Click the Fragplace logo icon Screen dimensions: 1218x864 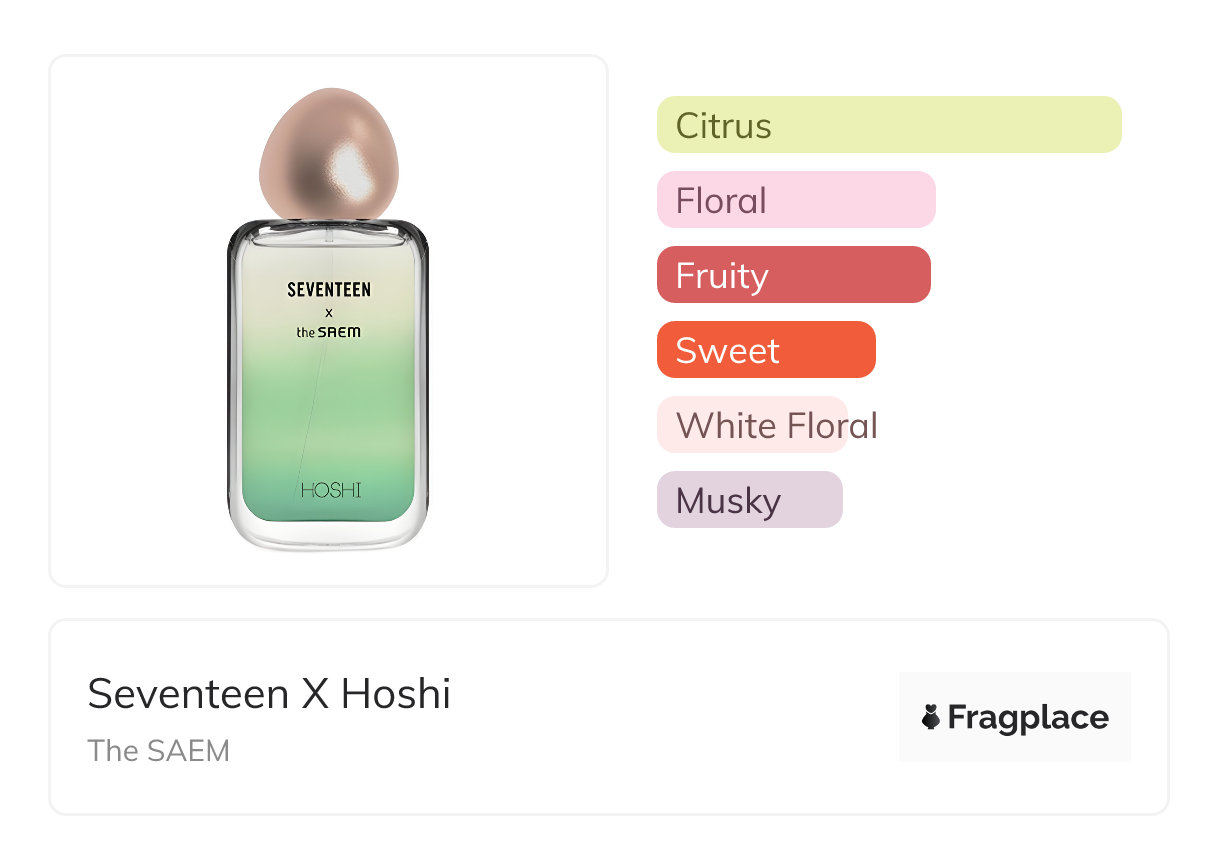pos(931,717)
